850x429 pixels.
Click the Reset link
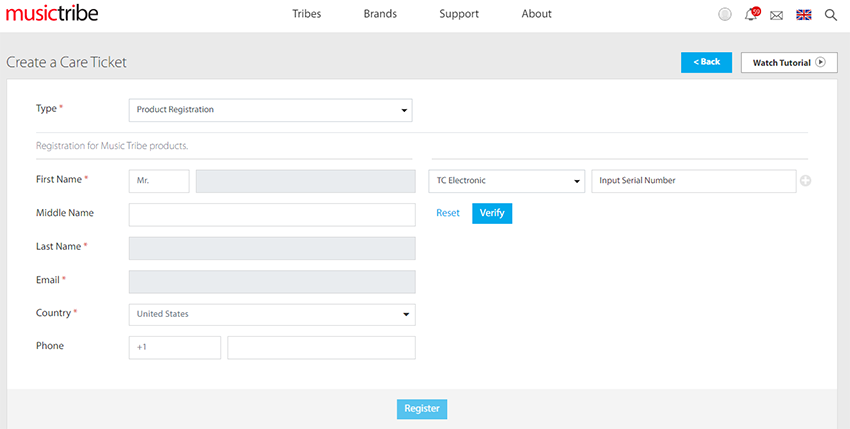(448, 213)
